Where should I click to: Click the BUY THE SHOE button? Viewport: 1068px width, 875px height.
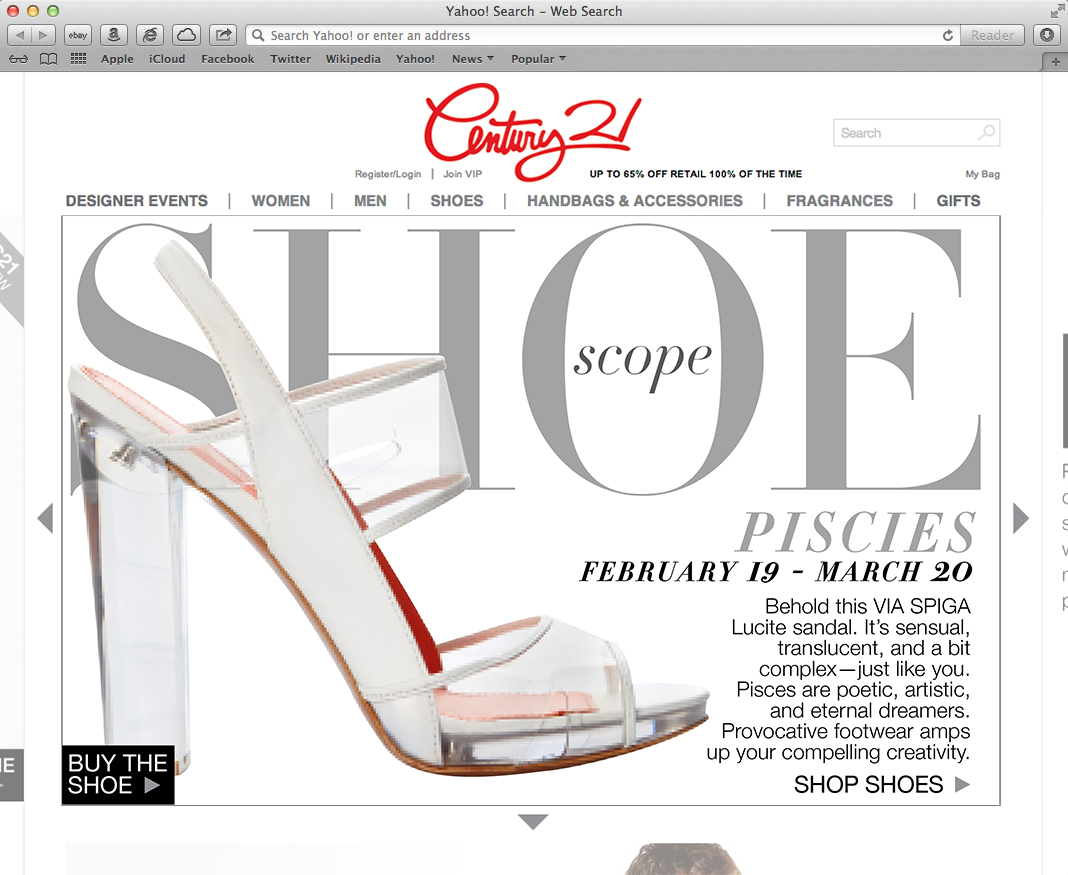point(118,774)
